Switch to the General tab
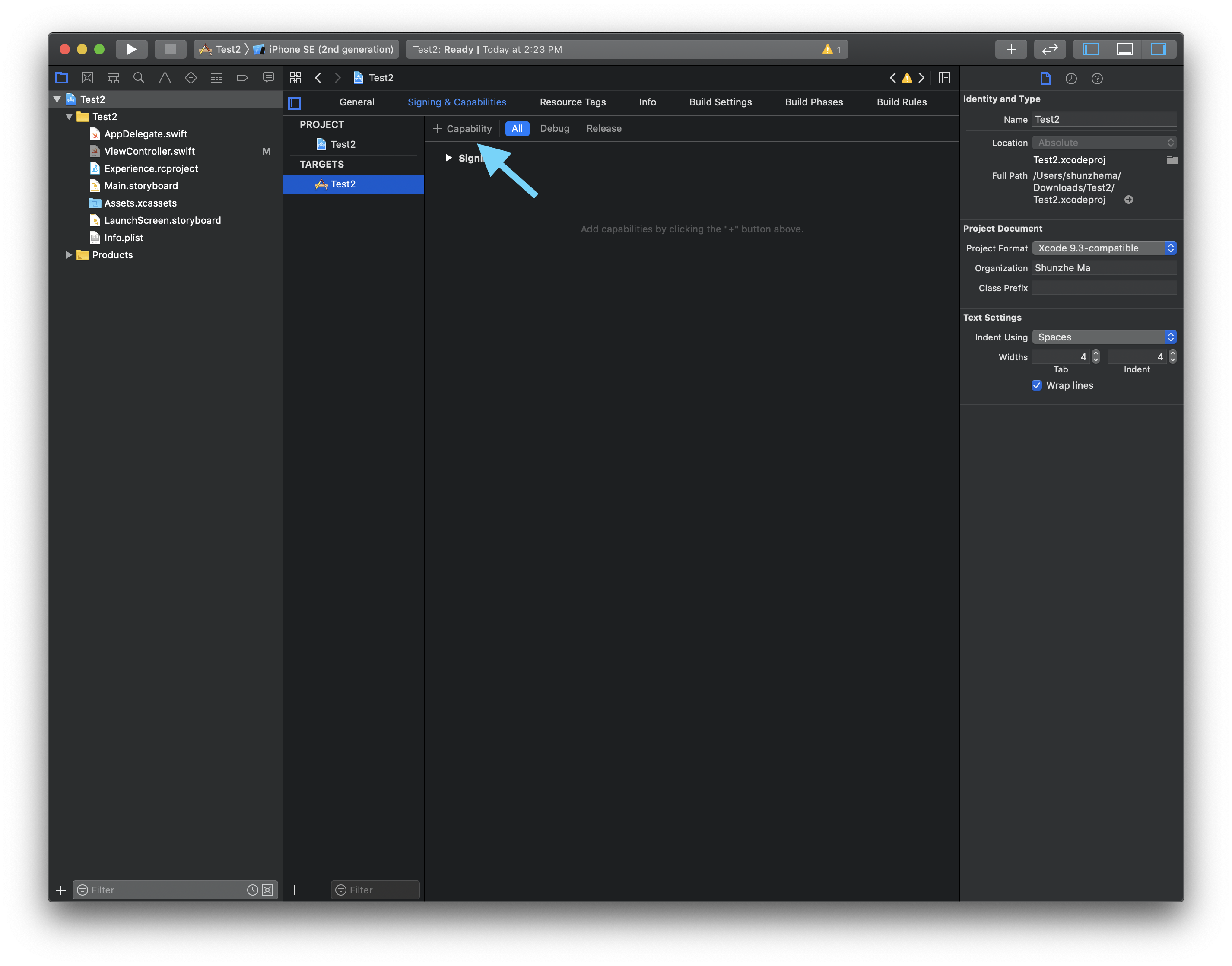This screenshot has height=966, width=1232. [x=357, y=102]
